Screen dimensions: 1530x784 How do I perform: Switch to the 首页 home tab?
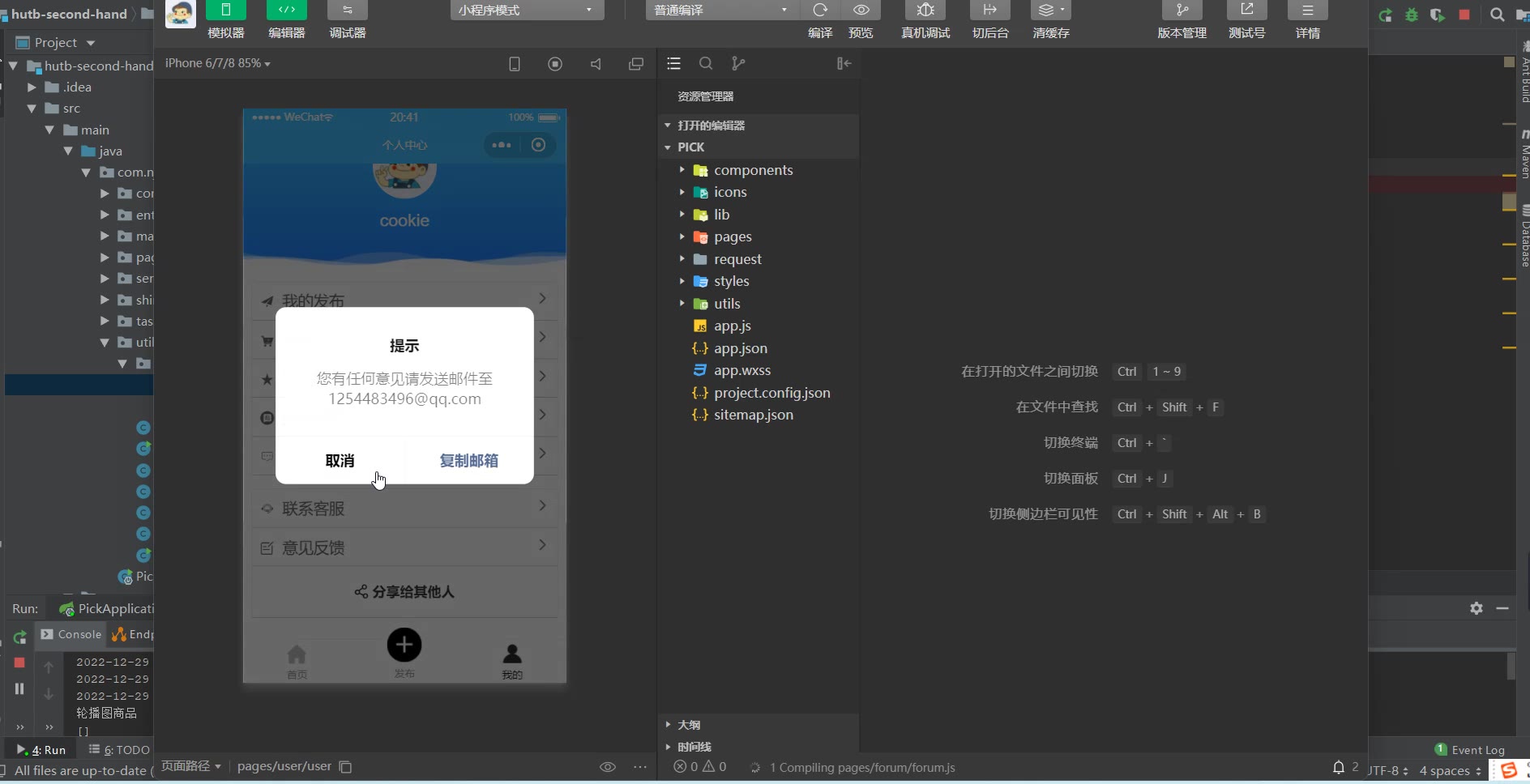pyautogui.click(x=297, y=661)
